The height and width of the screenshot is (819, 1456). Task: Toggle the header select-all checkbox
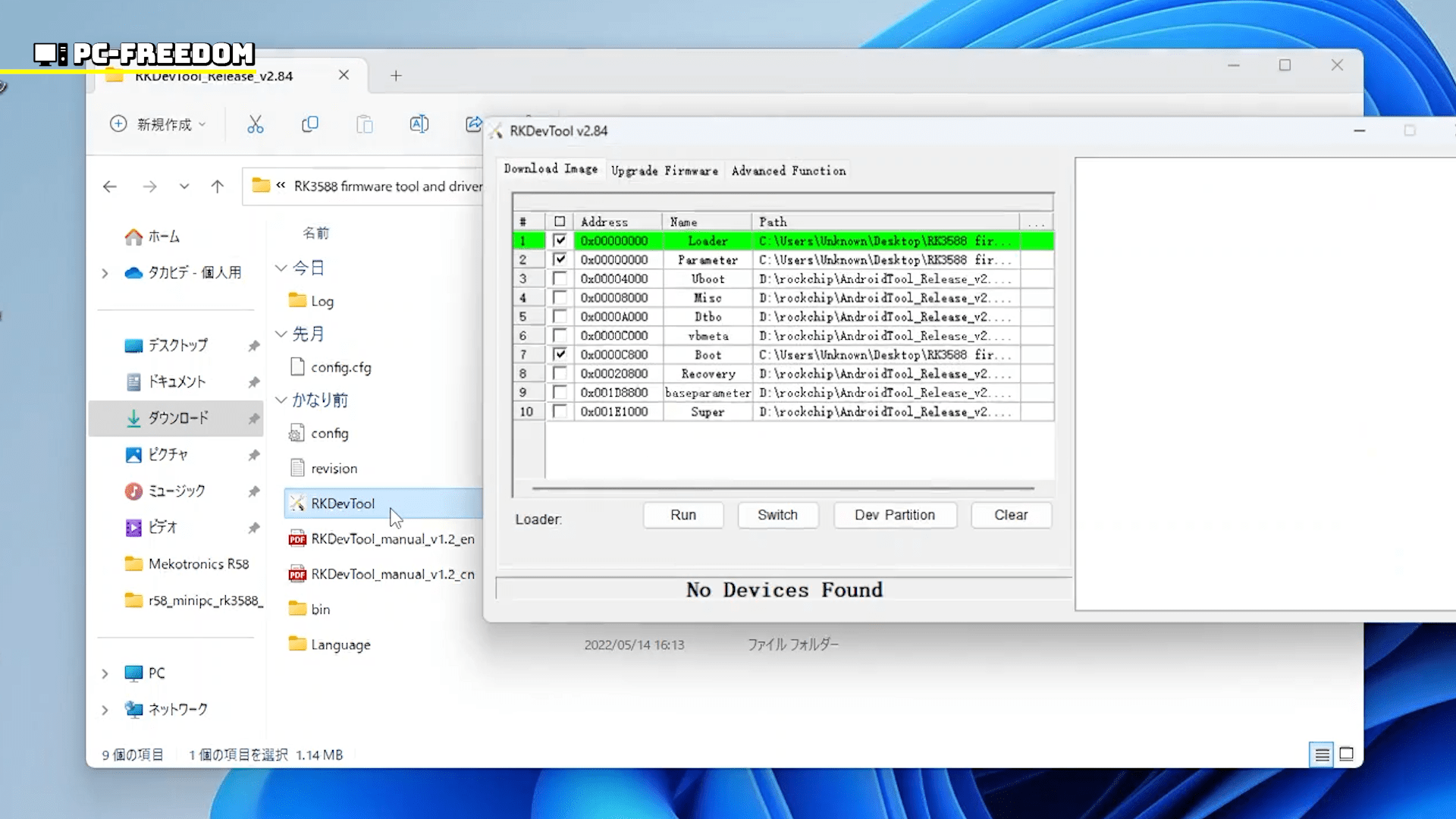560,221
